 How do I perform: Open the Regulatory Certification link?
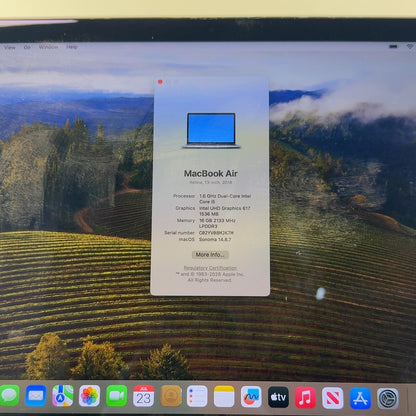(210, 268)
